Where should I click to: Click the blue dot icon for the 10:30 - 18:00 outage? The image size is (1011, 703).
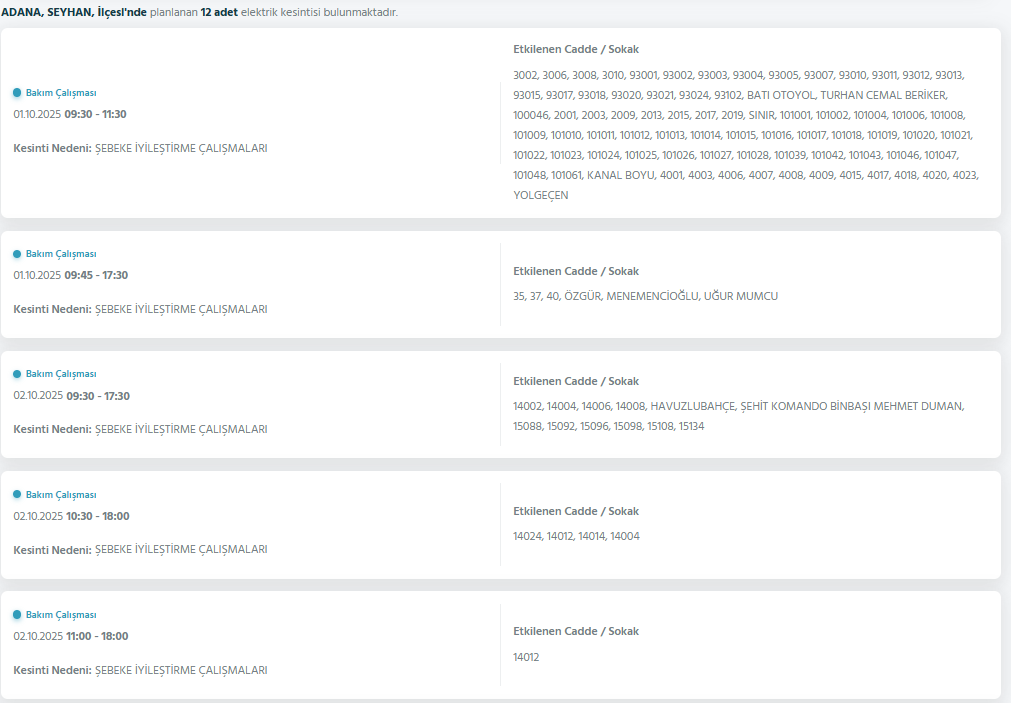coord(17,495)
